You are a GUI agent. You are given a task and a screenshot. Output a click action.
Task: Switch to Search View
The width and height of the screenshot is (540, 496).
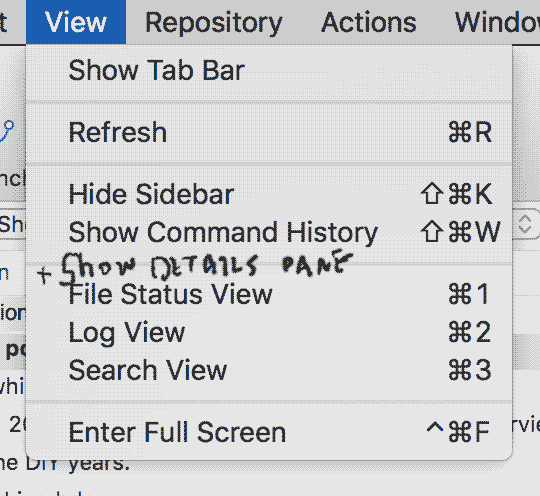pos(269,370)
